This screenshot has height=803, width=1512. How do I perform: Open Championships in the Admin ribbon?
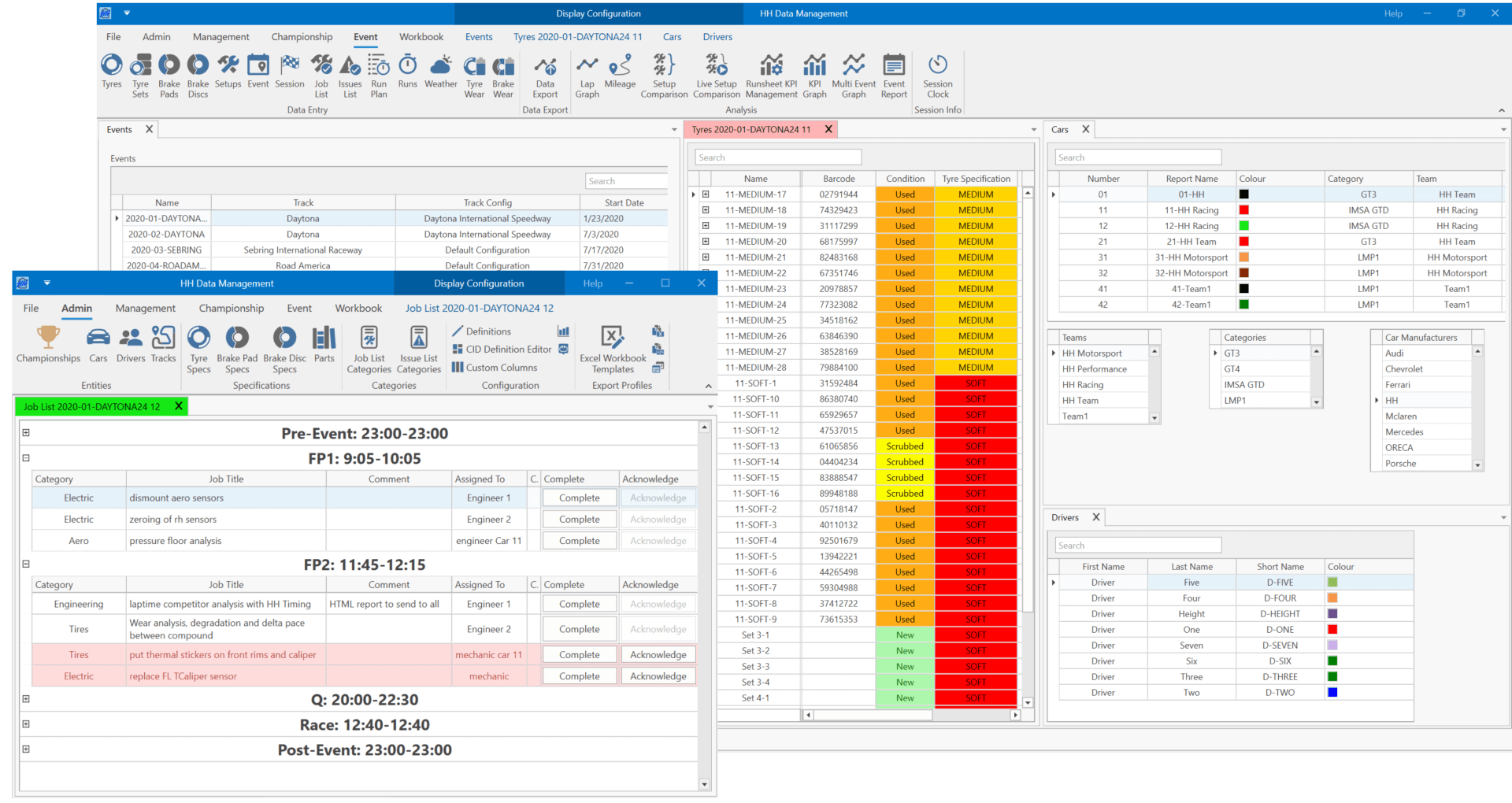point(49,345)
